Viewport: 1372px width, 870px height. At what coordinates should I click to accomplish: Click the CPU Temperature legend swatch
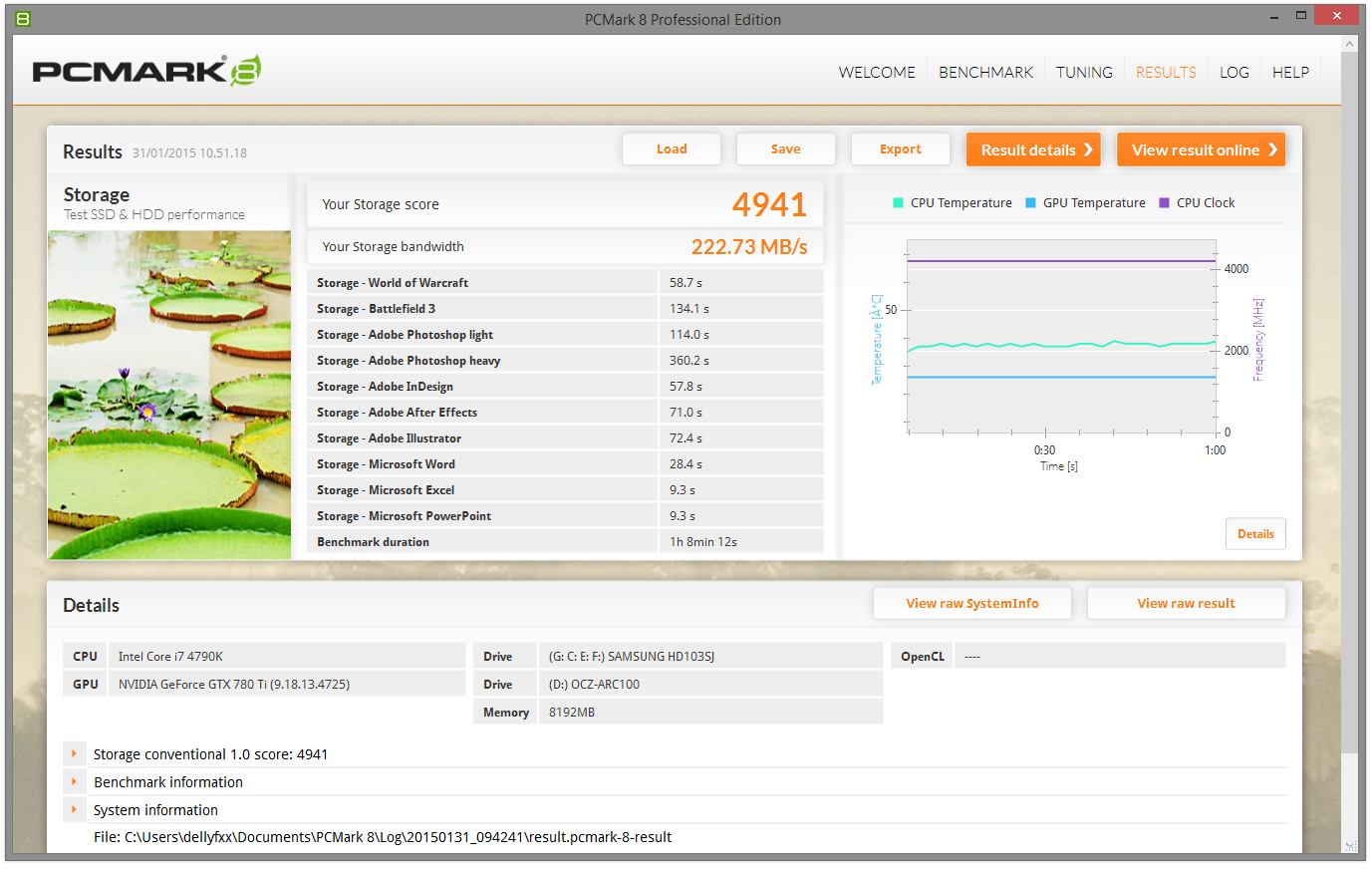[898, 203]
